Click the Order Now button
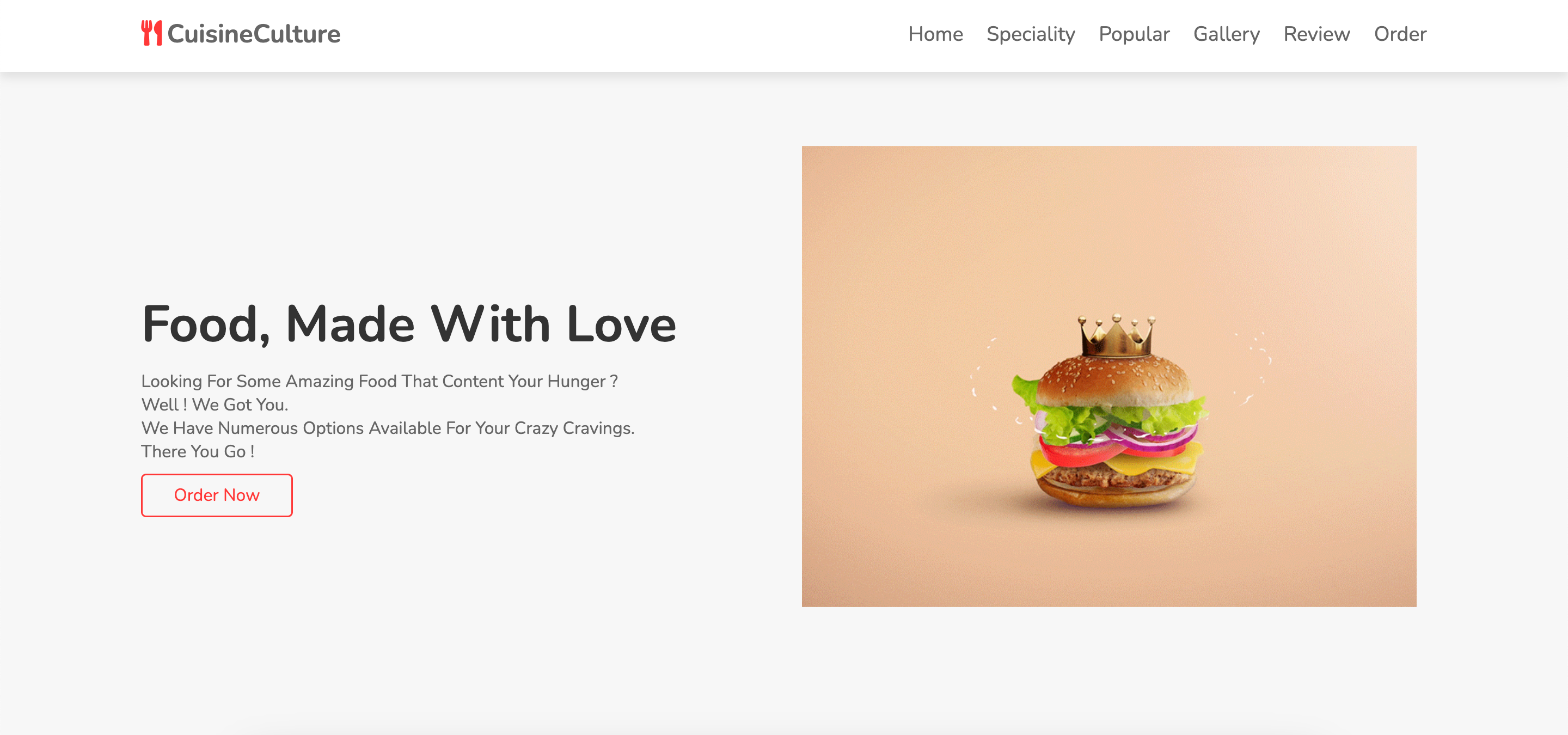Image resolution: width=1568 pixels, height=735 pixels. coord(217,495)
